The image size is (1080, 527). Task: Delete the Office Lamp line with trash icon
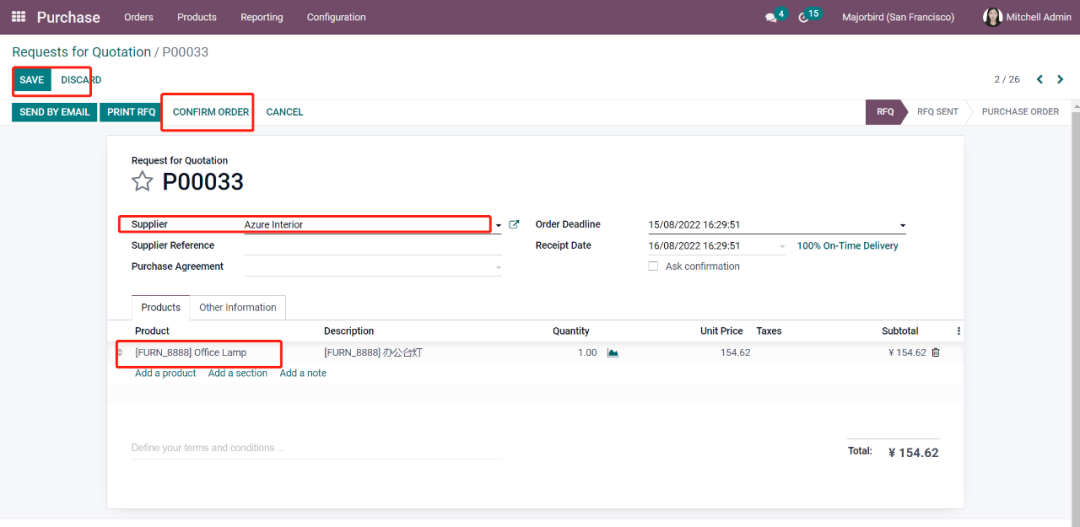pos(936,353)
